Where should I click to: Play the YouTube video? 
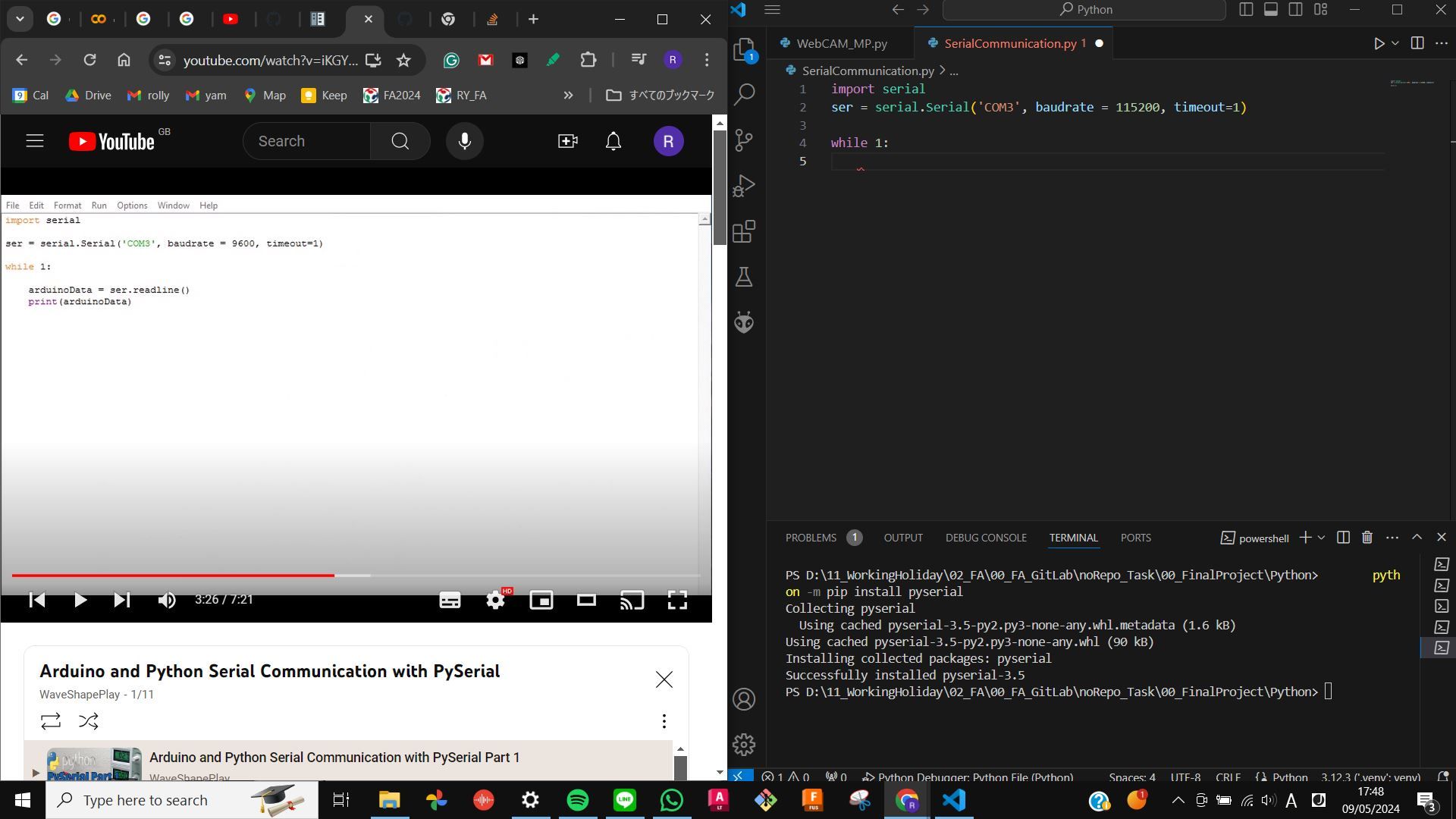(80, 600)
